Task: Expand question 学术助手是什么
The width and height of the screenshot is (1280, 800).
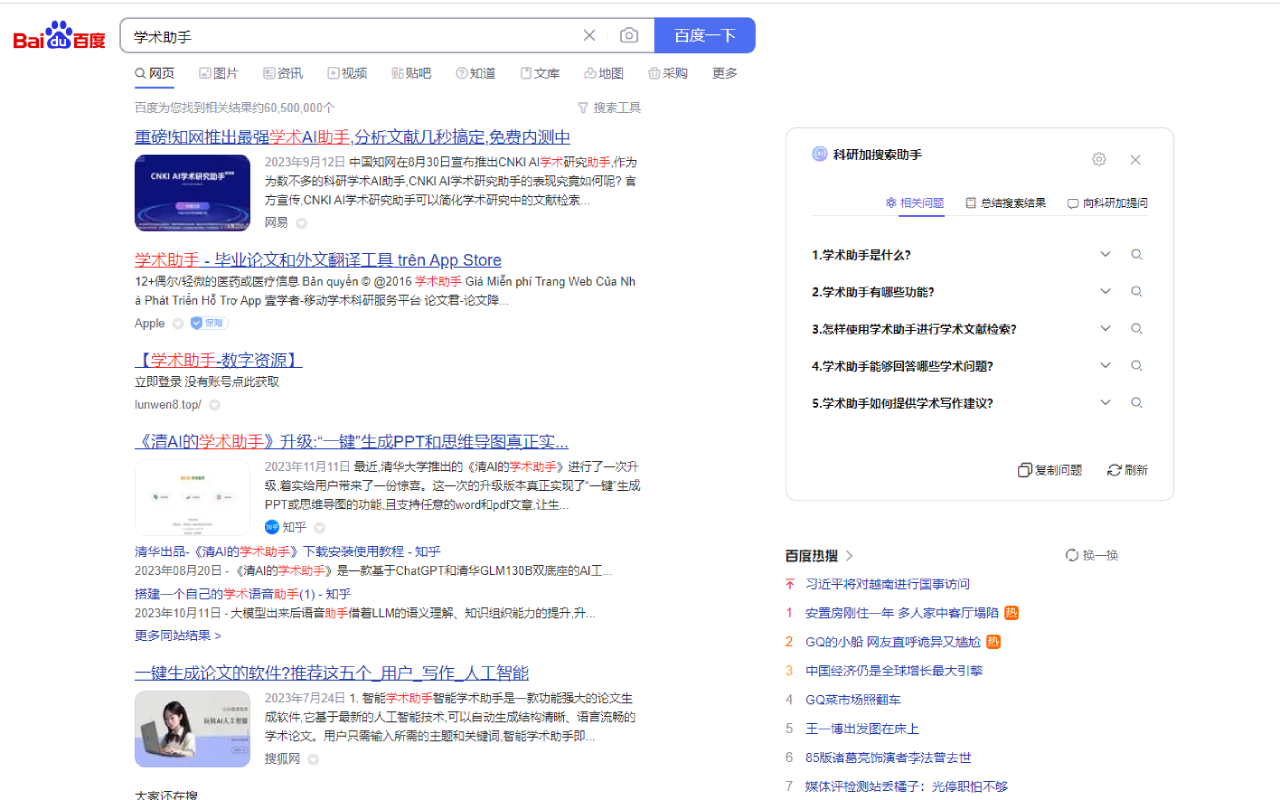Action: pyautogui.click(x=1105, y=254)
